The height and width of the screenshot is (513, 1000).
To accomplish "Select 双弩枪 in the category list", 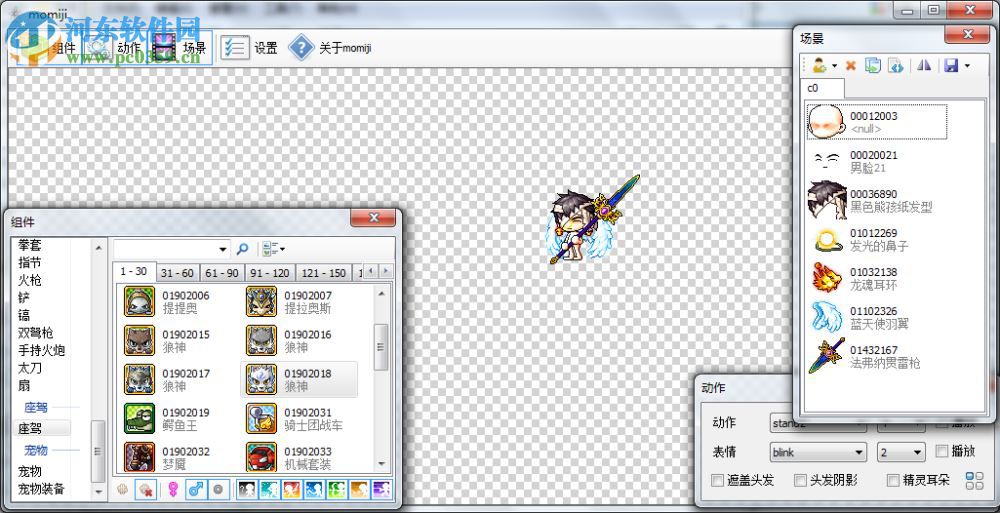I will point(36,332).
